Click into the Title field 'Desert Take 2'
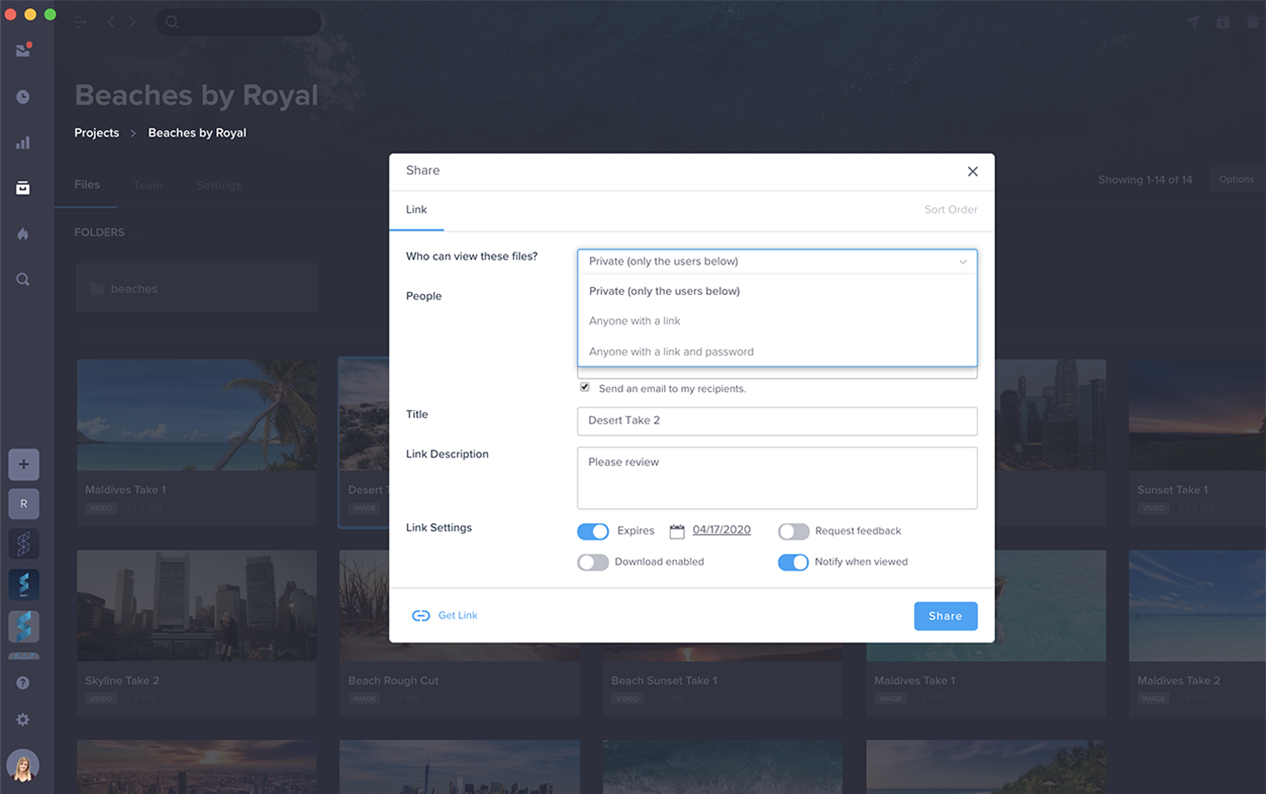The image size is (1266, 794). [x=777, y=421]
